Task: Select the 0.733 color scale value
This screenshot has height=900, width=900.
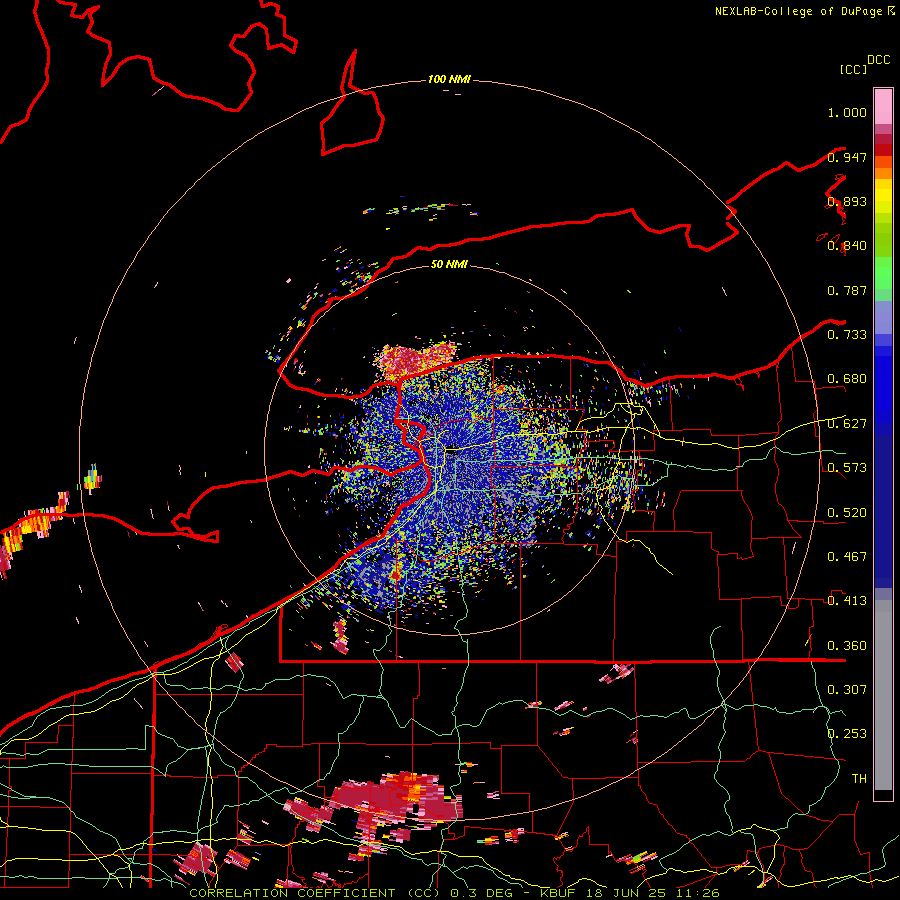Action: [847, 335]
